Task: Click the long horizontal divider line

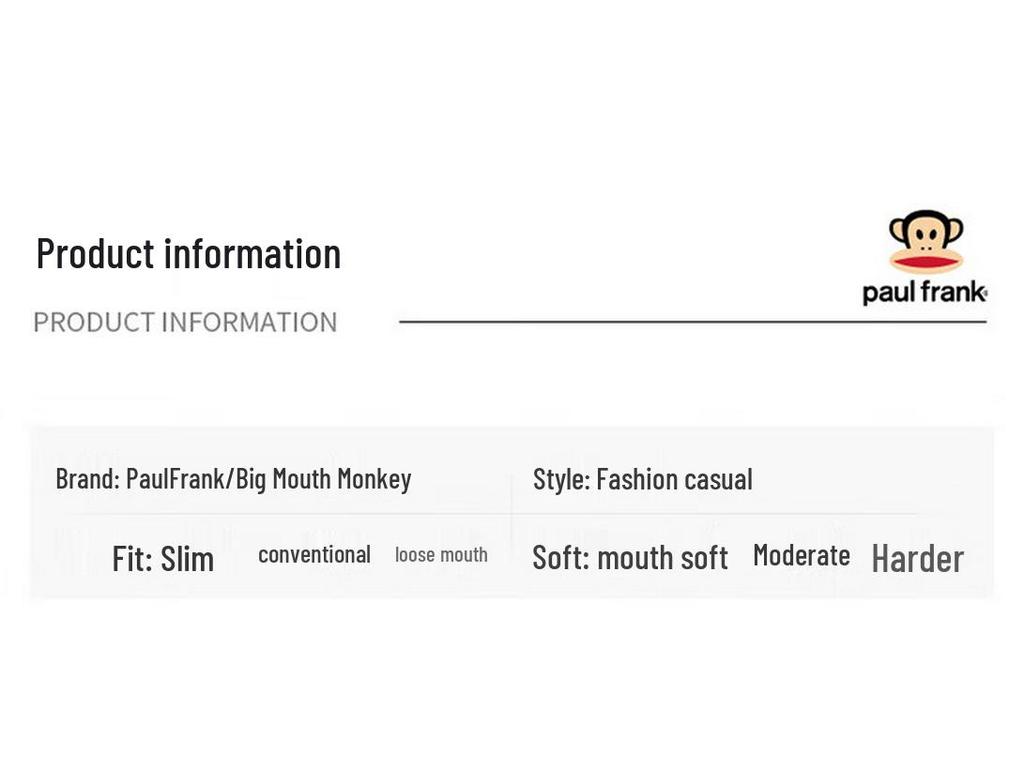Action: tap(692, 322)
